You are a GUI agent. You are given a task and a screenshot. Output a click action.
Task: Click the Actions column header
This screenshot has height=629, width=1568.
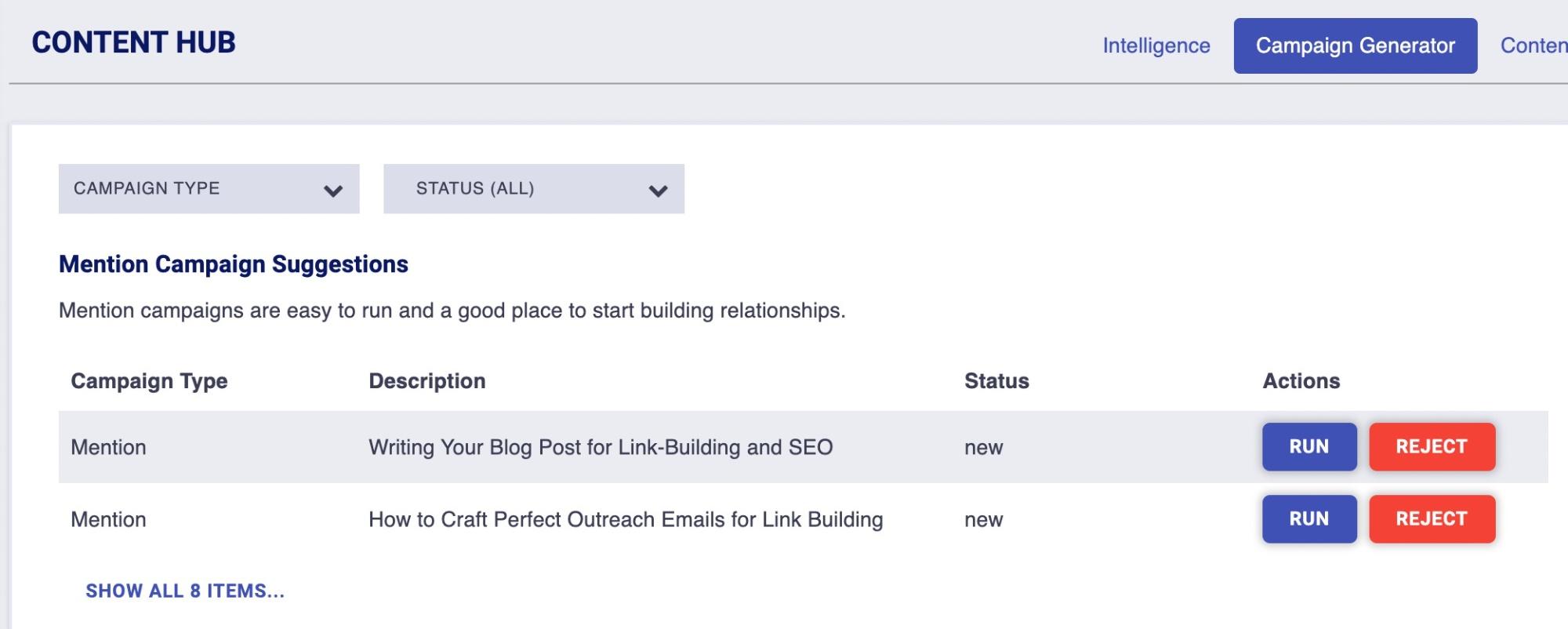pyautogui.click(x=1301, y=381)
